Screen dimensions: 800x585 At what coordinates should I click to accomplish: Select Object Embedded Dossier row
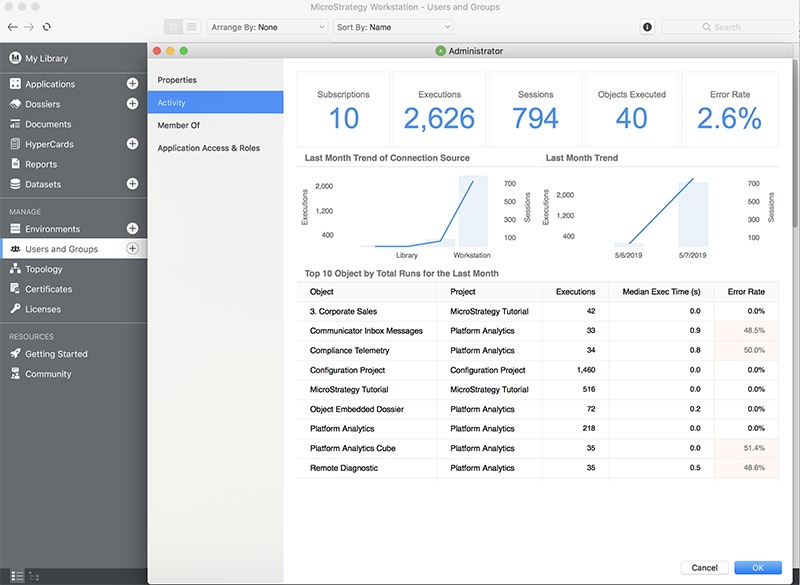pyautogui.click(x=538, y=409)
